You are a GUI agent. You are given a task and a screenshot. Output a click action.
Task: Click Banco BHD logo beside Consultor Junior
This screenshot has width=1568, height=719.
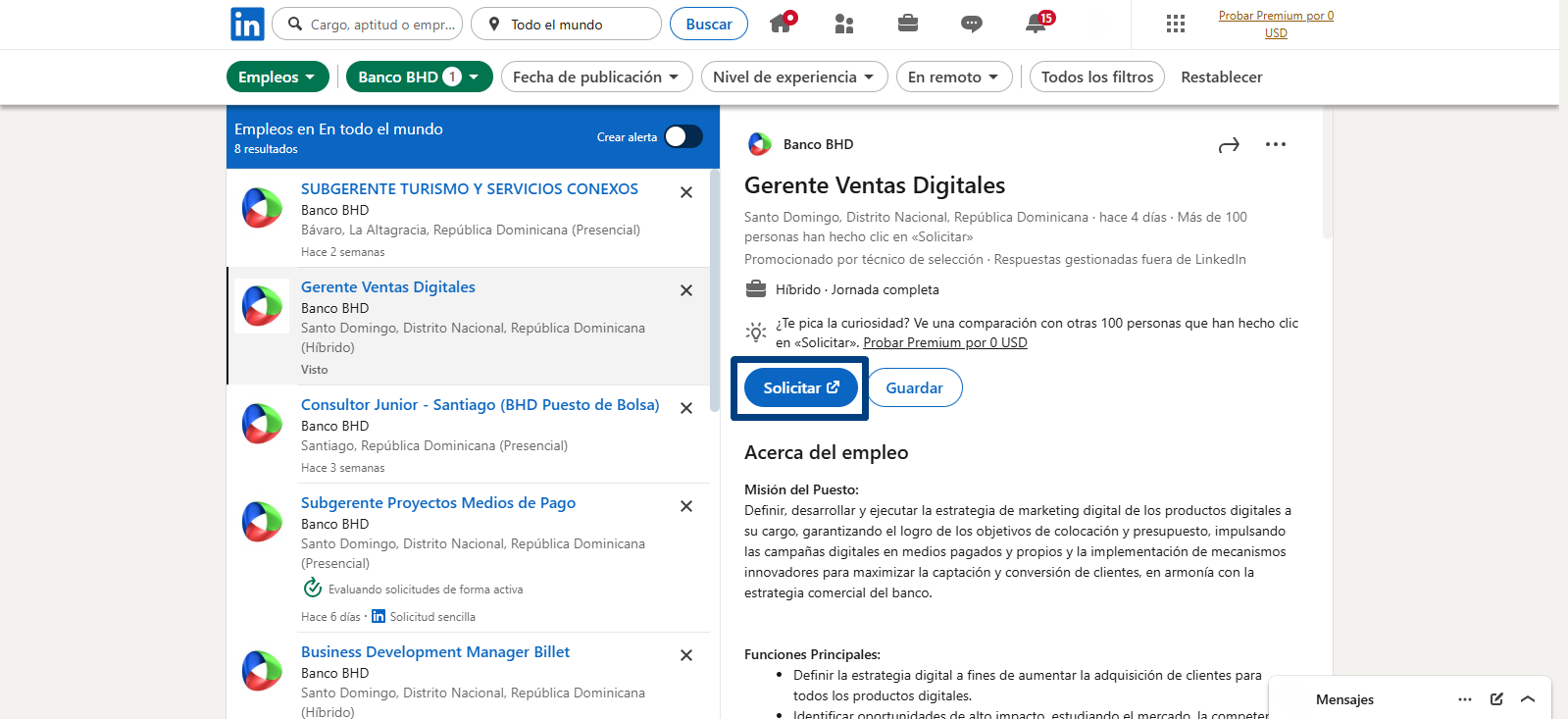(262, 424)
